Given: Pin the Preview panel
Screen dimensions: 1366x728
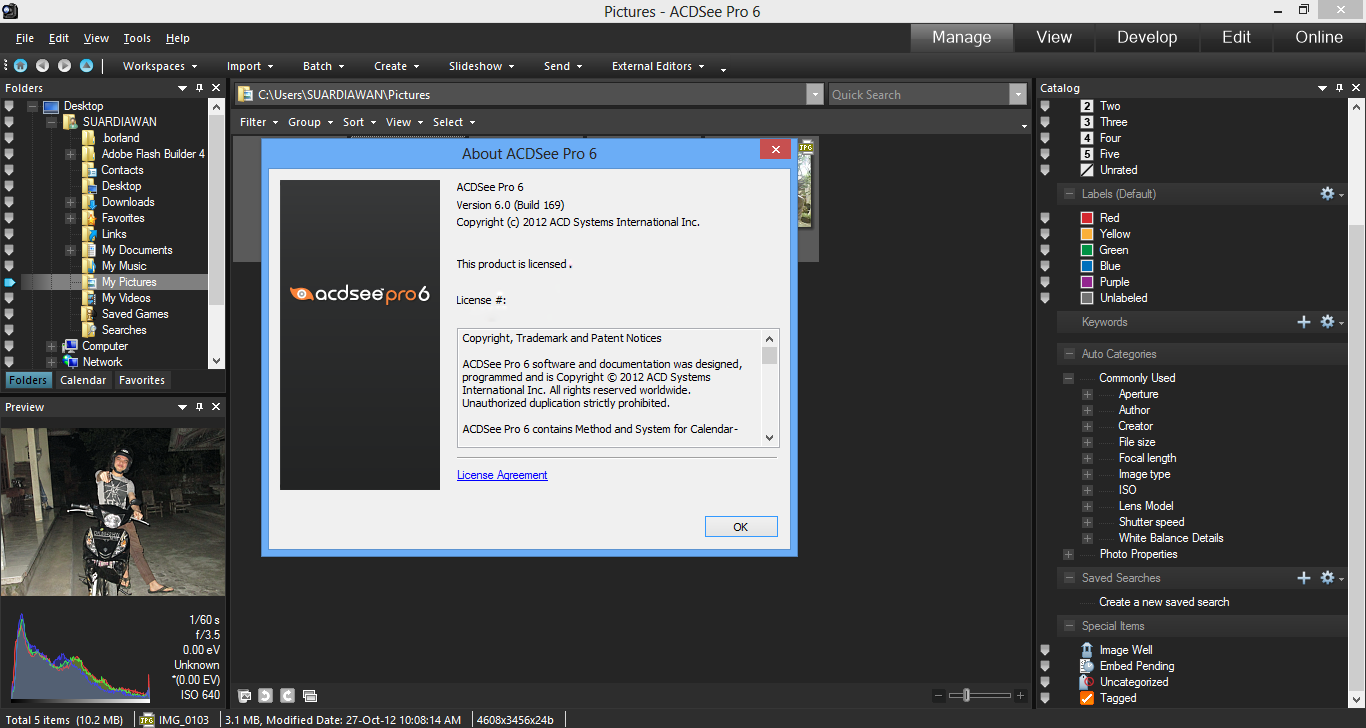Looking at the screenshot, I should [200, 407].
